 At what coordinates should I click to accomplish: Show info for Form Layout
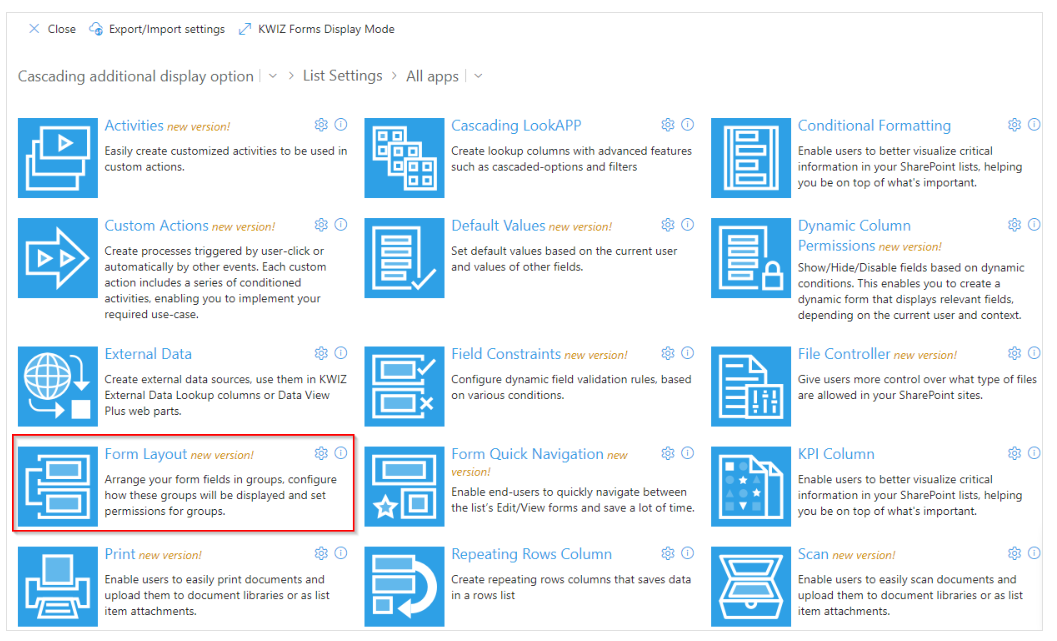(x=341, y=453)
